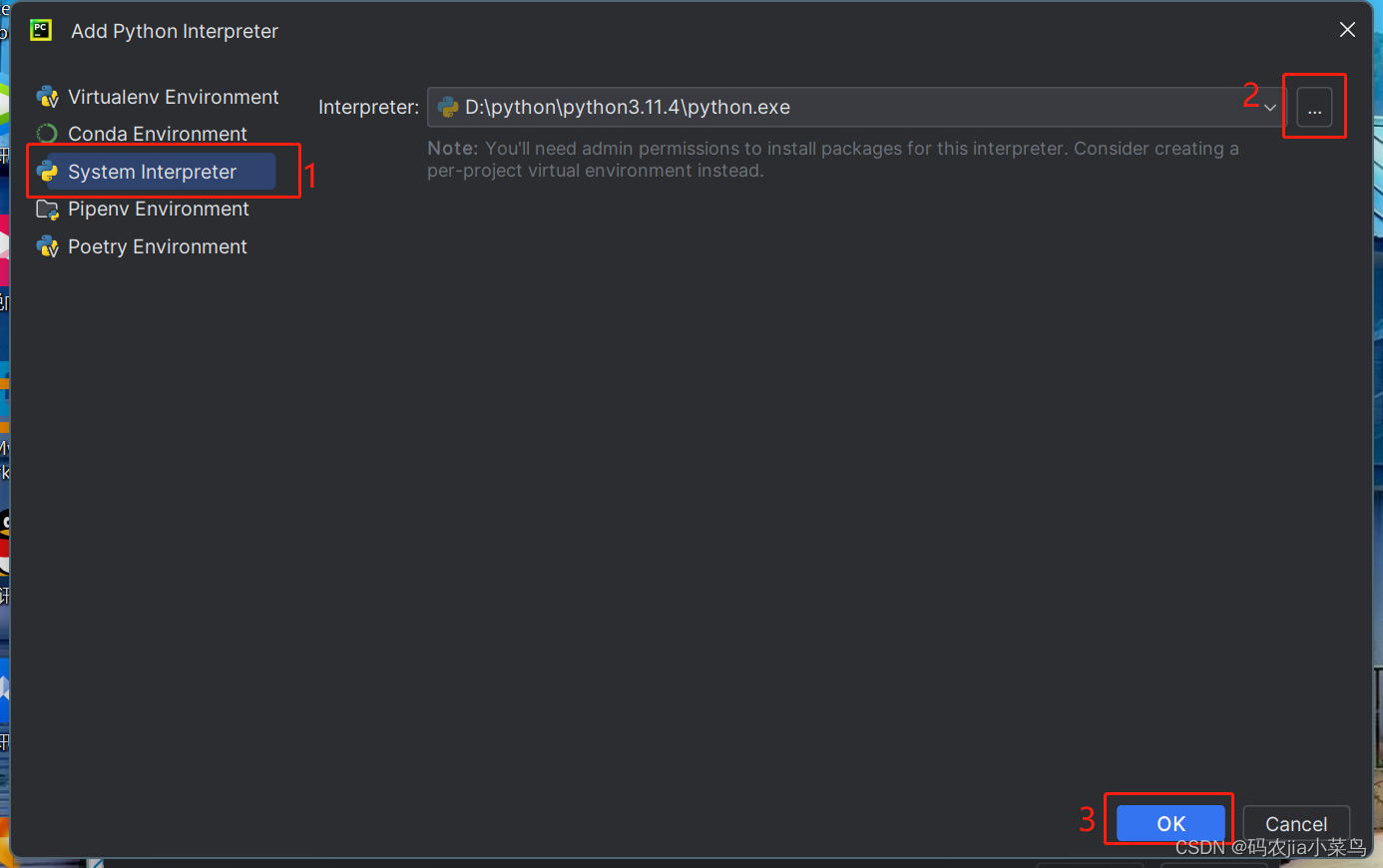
Task: Click the Pipenv Environment folder icon
Action: [x=47, y=210]
